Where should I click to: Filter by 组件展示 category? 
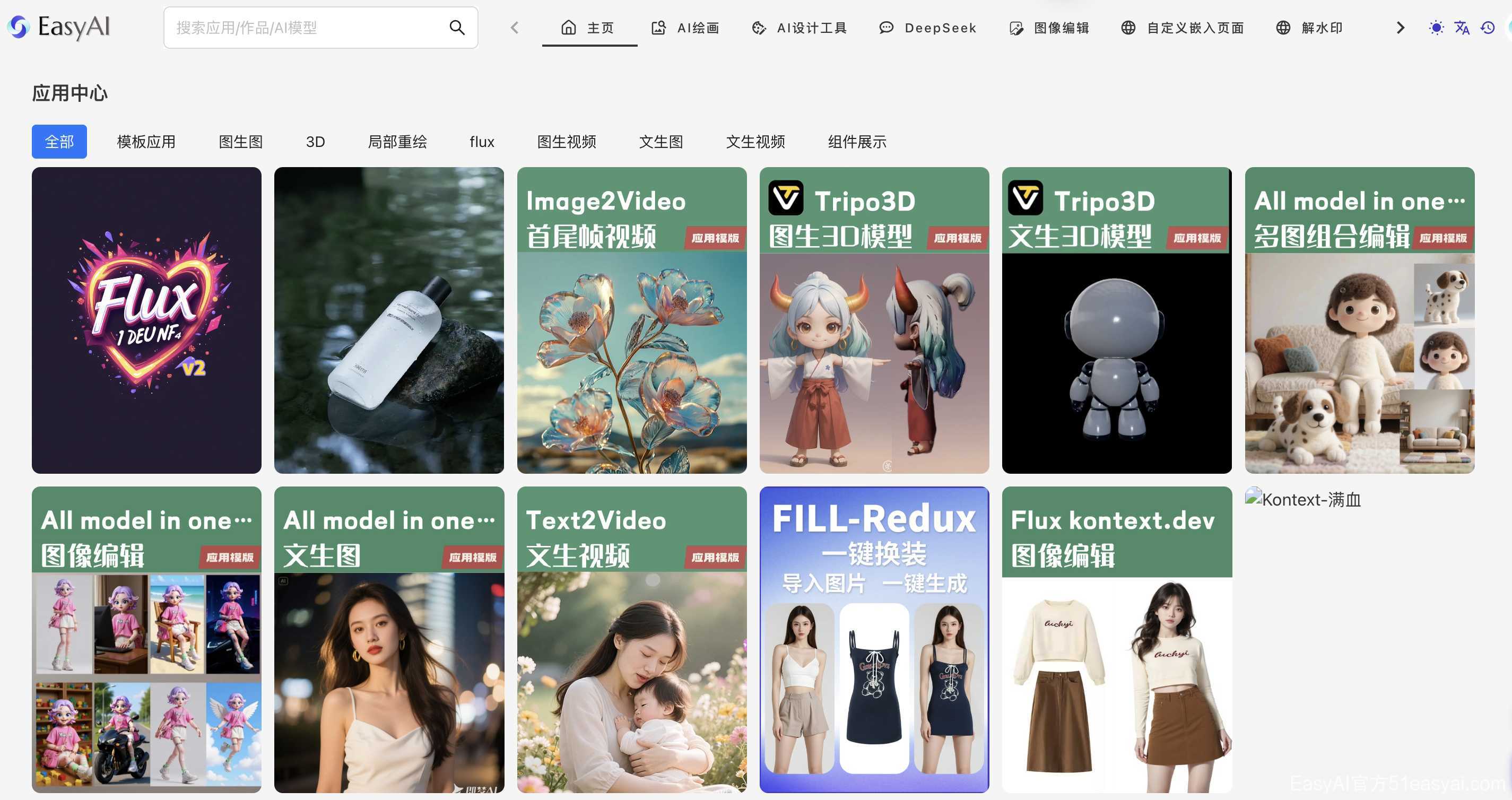click(x=857, y=142)
